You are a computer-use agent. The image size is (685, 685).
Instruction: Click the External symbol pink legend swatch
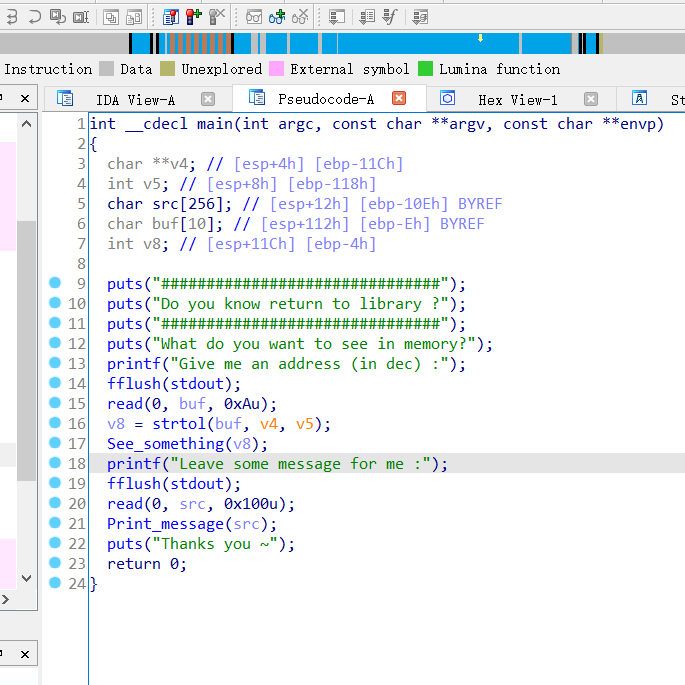click(277, 69)
